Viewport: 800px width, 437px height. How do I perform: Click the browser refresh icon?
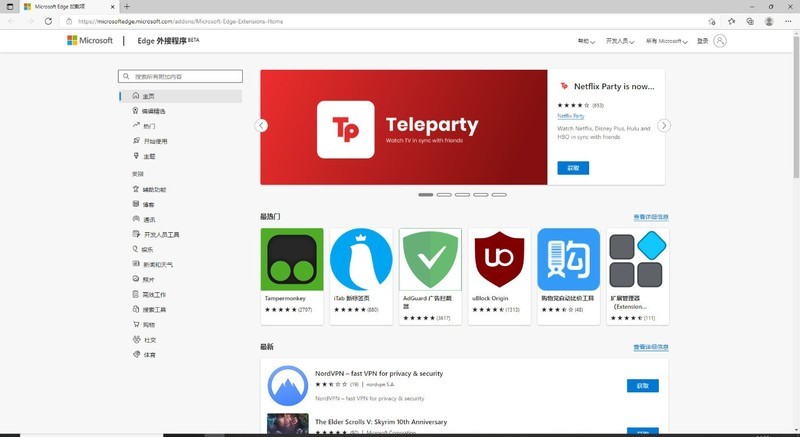(x=48, y=21)
